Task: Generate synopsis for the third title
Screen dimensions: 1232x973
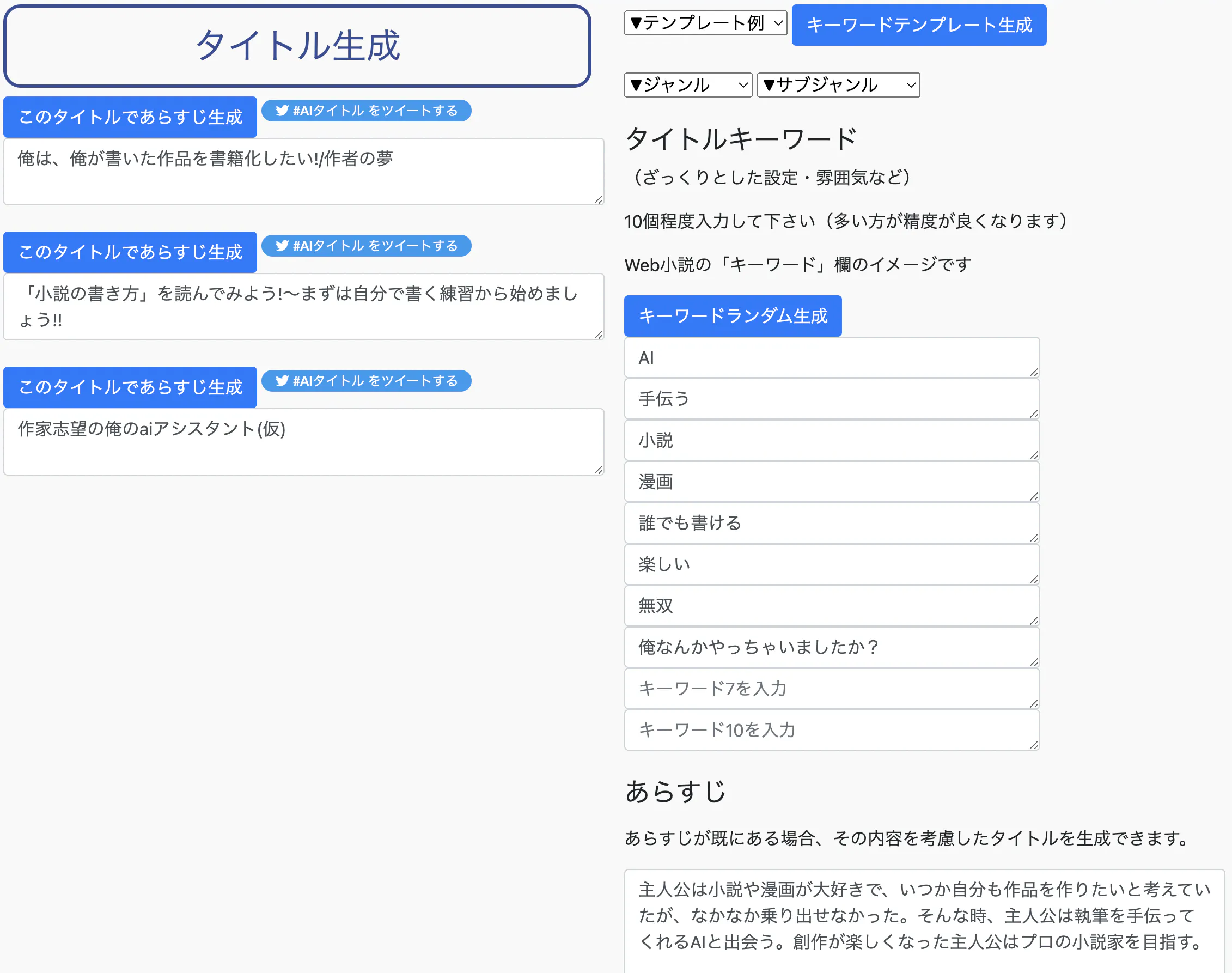Action: pos(130,387)
